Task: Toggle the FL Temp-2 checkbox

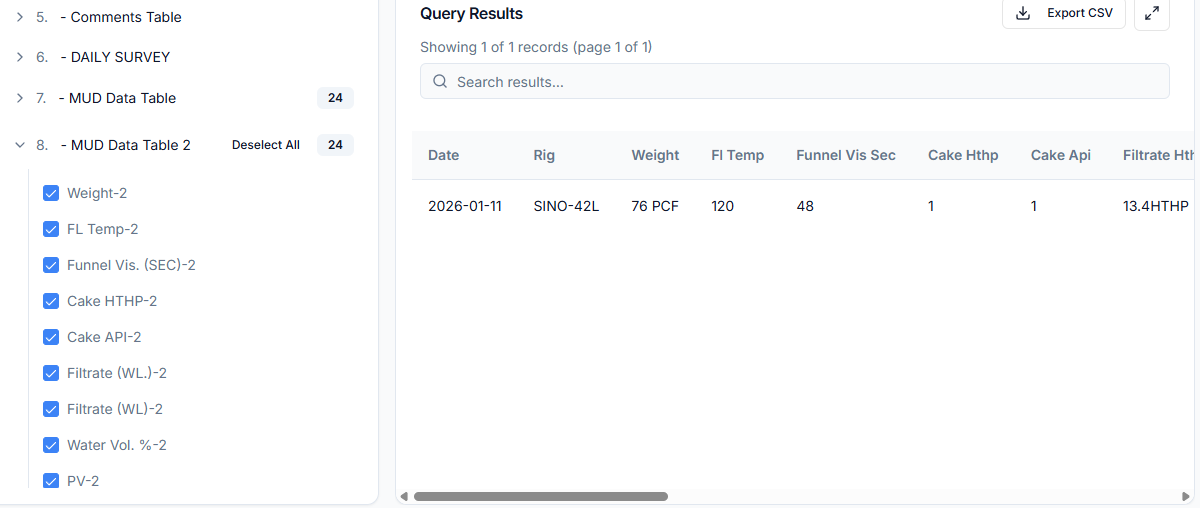Action: tap(52, 229)
